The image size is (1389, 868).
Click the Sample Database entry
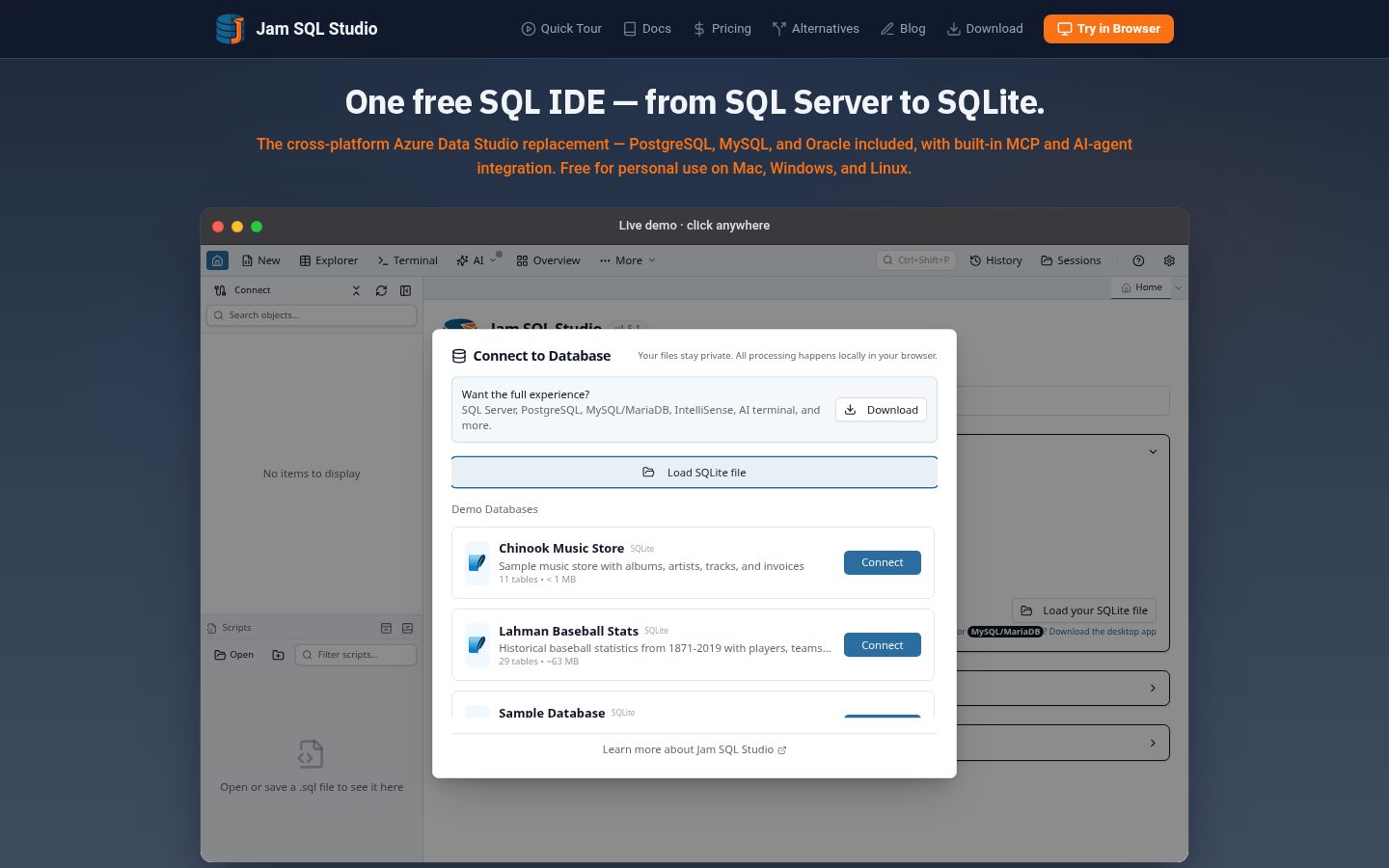(693, 705)
